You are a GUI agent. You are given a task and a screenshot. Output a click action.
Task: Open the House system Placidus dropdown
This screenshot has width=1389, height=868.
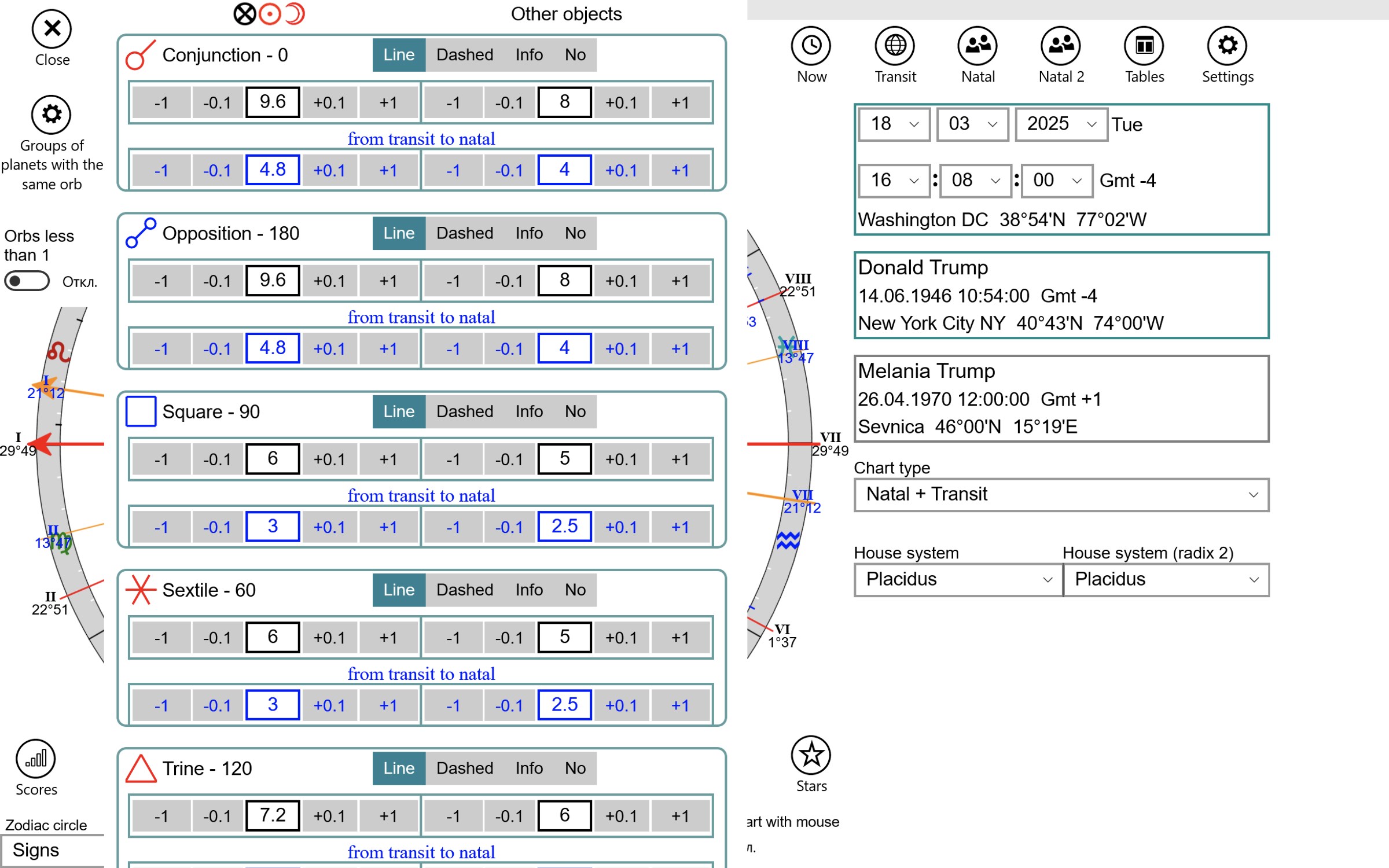point(957,579)
